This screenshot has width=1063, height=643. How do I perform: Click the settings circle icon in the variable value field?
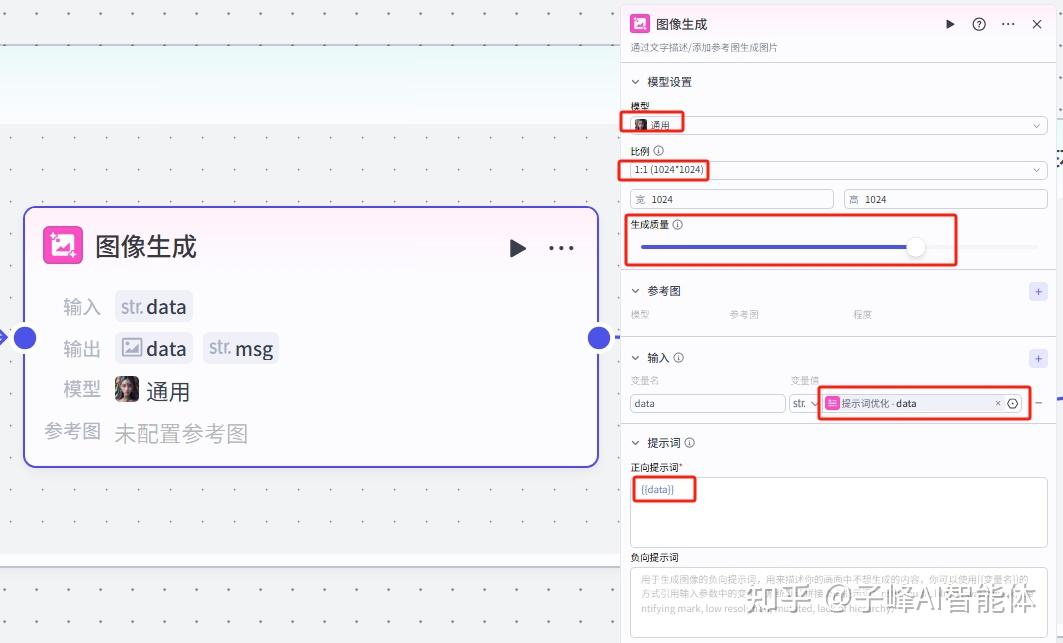coord(1013,403)
